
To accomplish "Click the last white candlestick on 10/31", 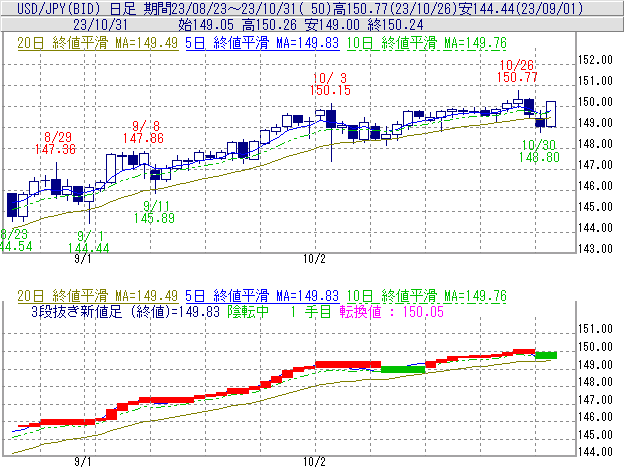I will (551, 114).
